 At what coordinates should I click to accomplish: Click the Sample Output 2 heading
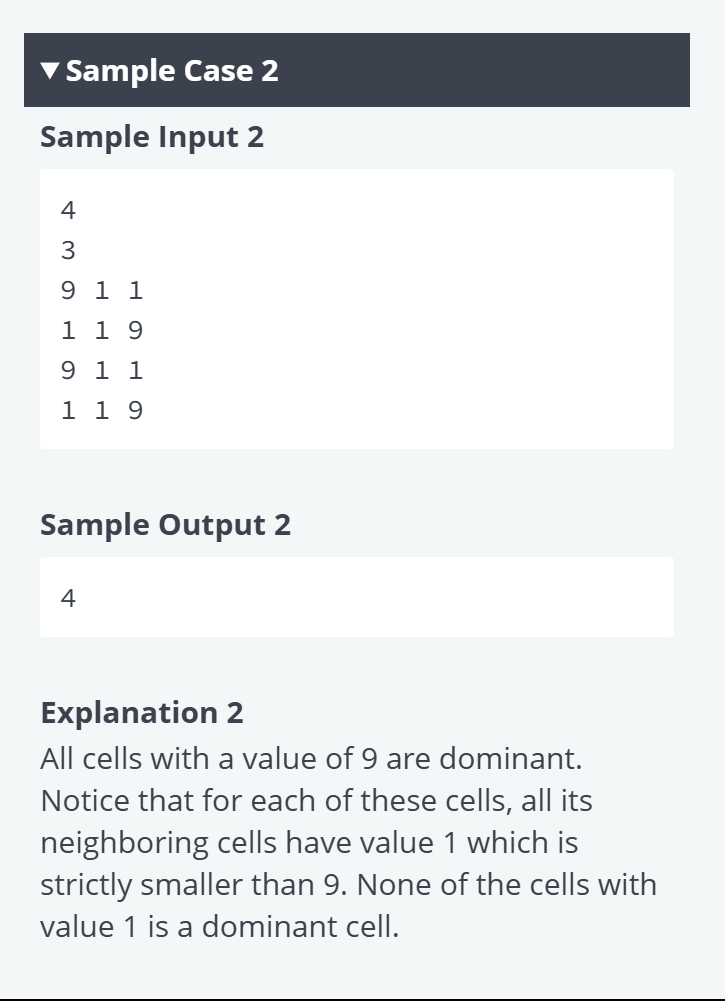pos(165,525)
